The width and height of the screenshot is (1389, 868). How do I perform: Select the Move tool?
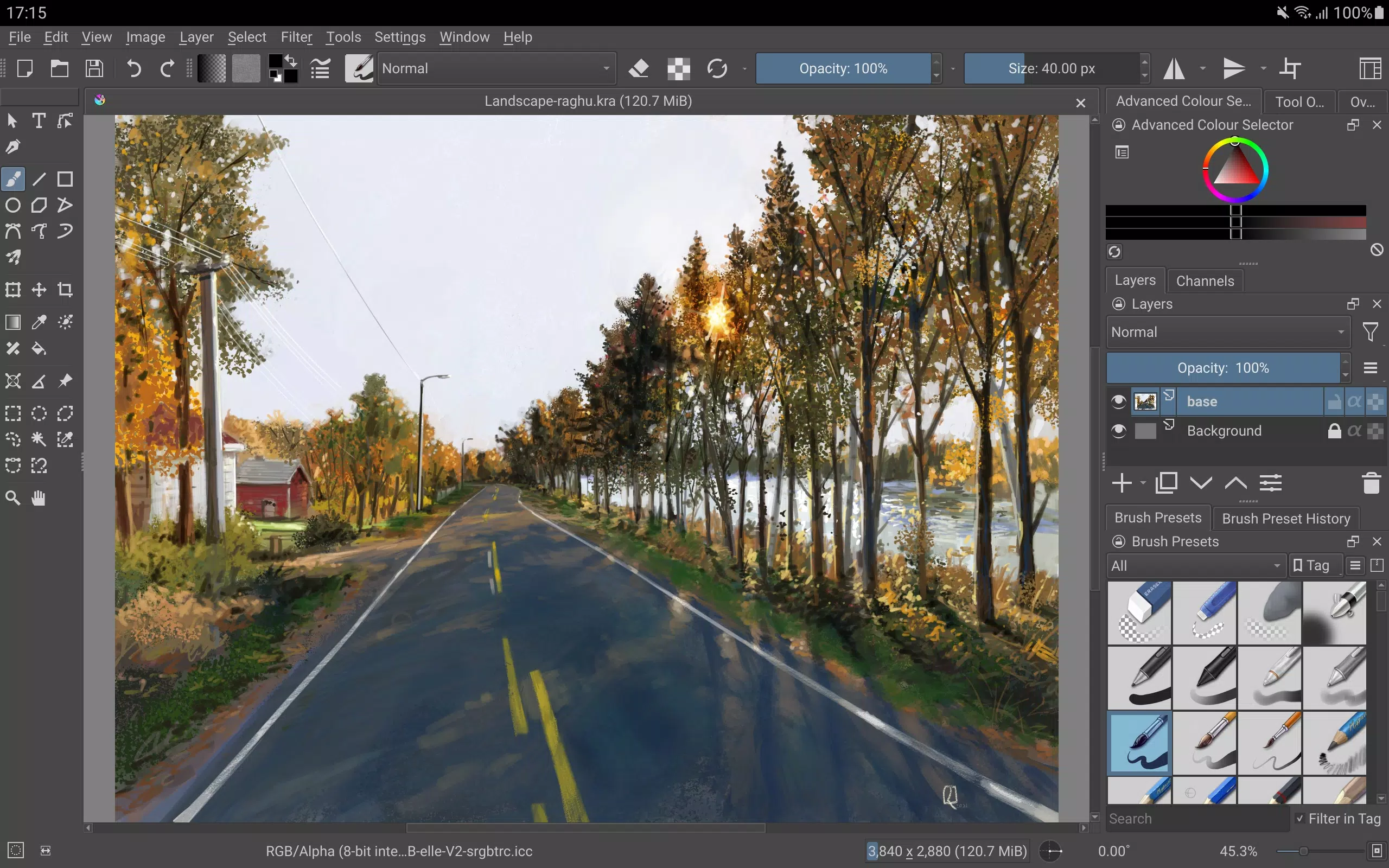38,290
